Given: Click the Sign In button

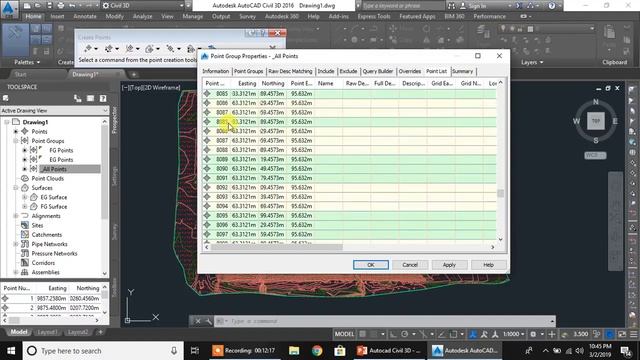Looking at the screenshot, I should coord(473,6).
